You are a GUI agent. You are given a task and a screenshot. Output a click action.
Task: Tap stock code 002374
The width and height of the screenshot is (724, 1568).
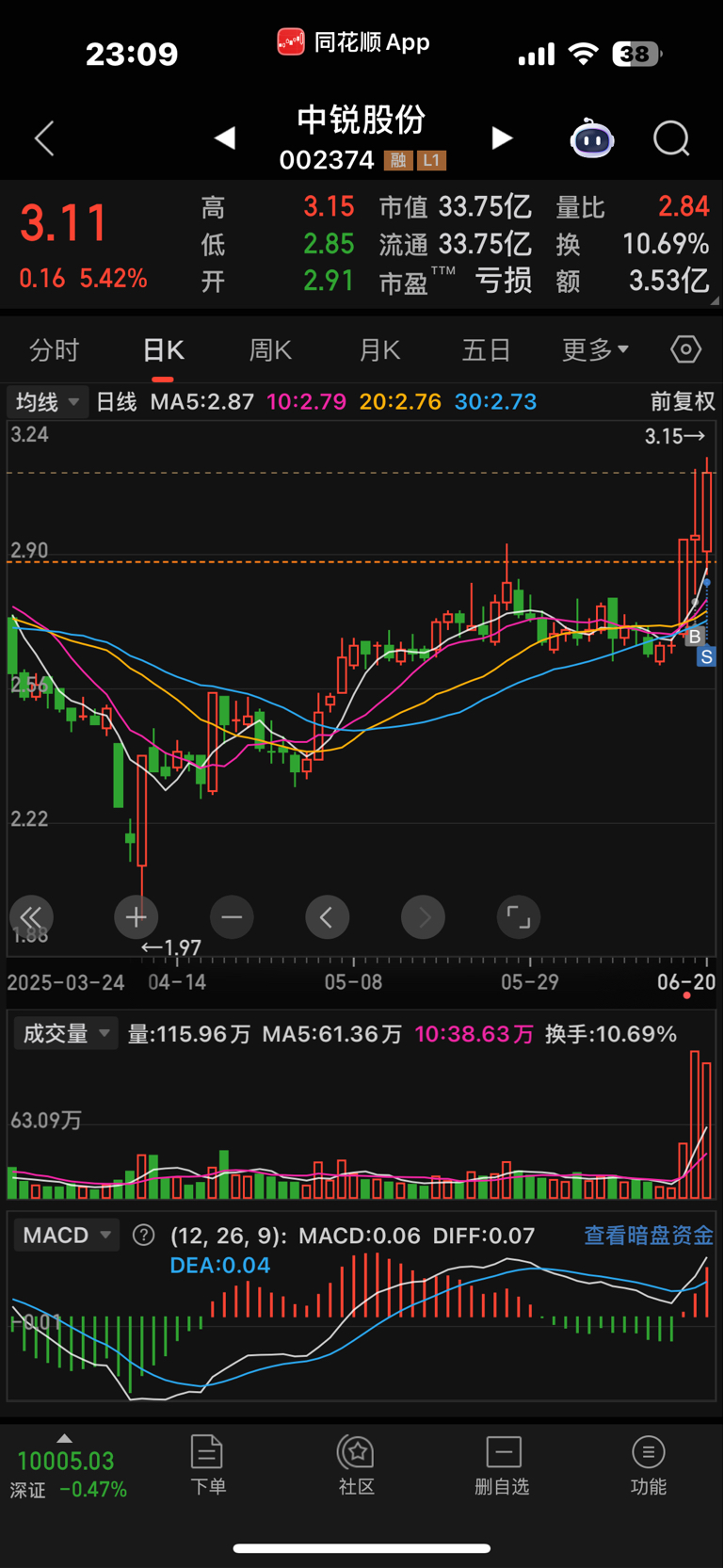click(327, 160)
